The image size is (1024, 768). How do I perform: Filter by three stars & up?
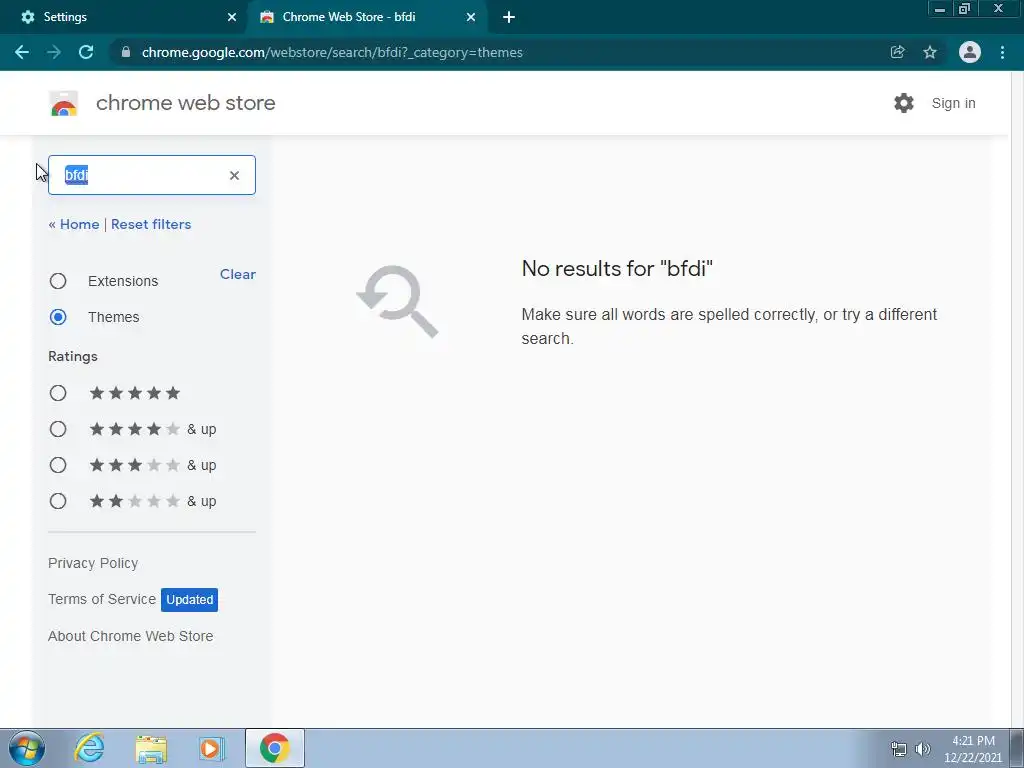click(x=58, y=465)
